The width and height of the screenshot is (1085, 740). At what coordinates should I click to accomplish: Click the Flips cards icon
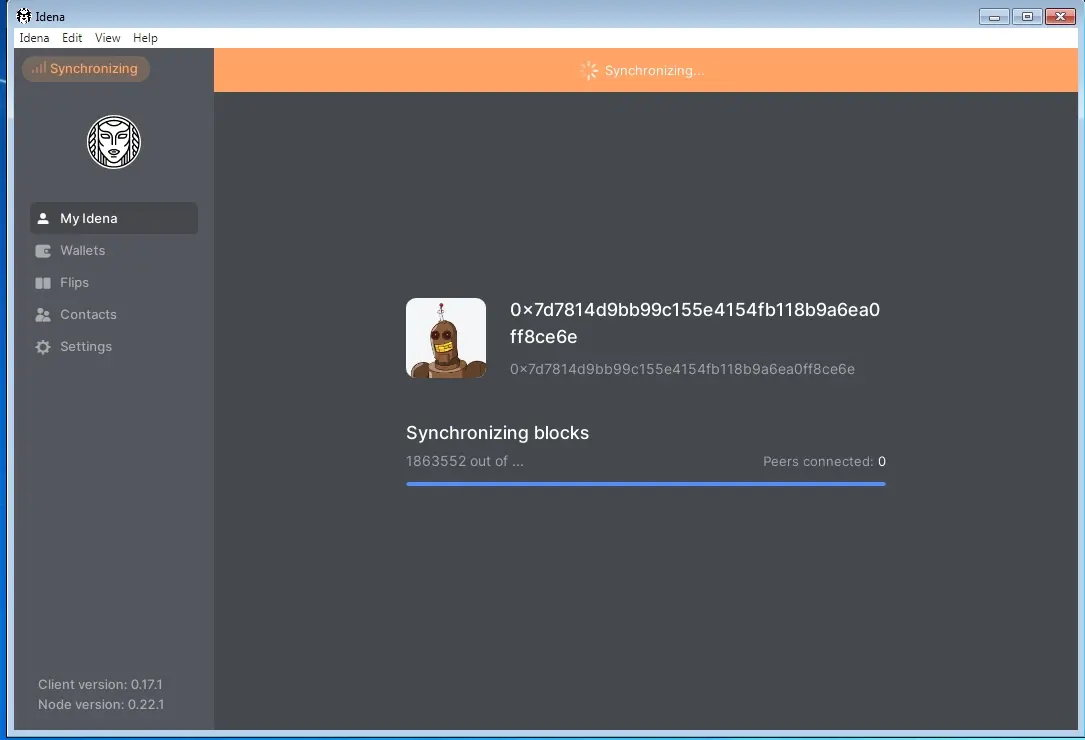43,282
